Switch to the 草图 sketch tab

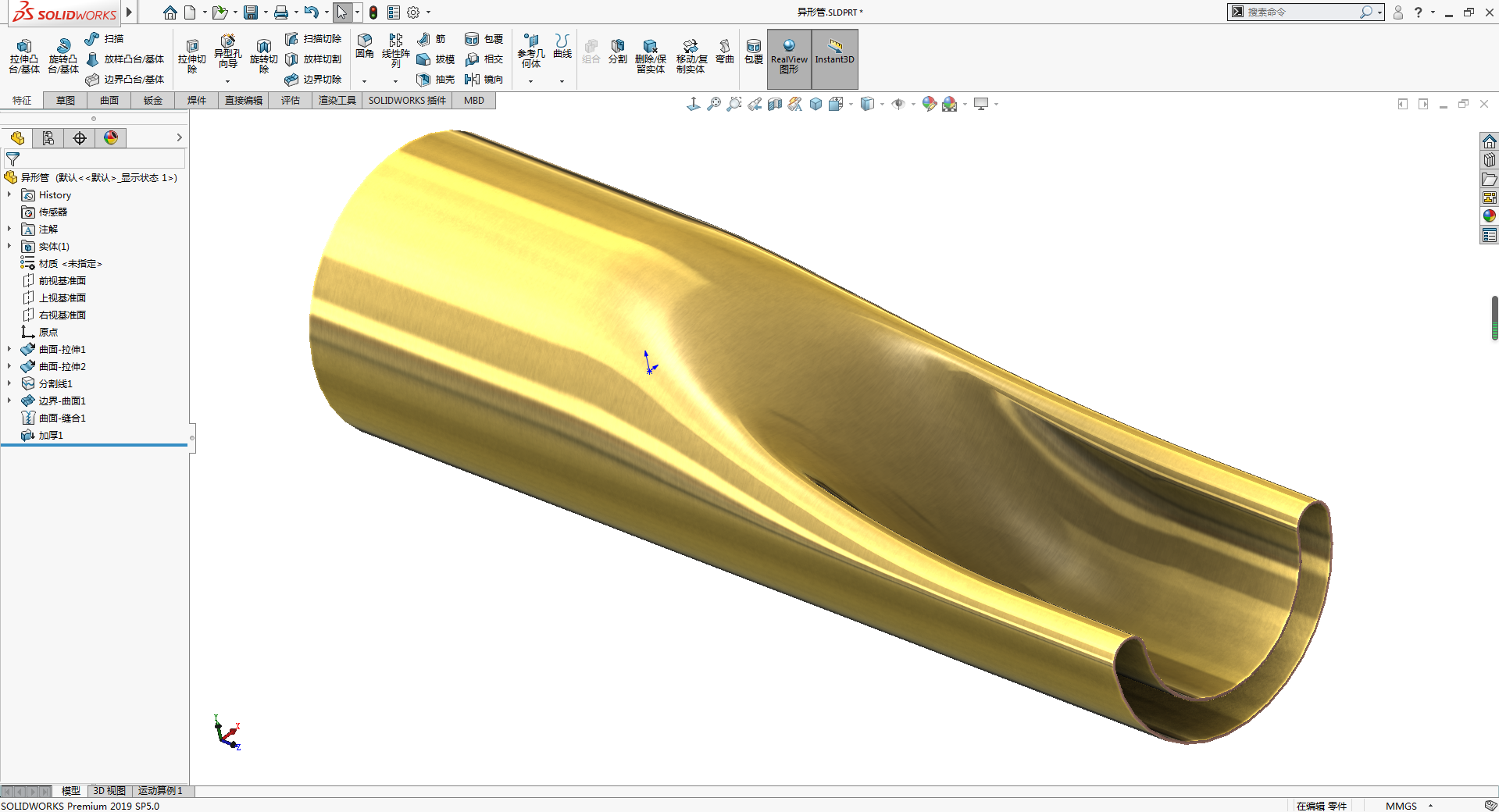[x=66, y=100]
